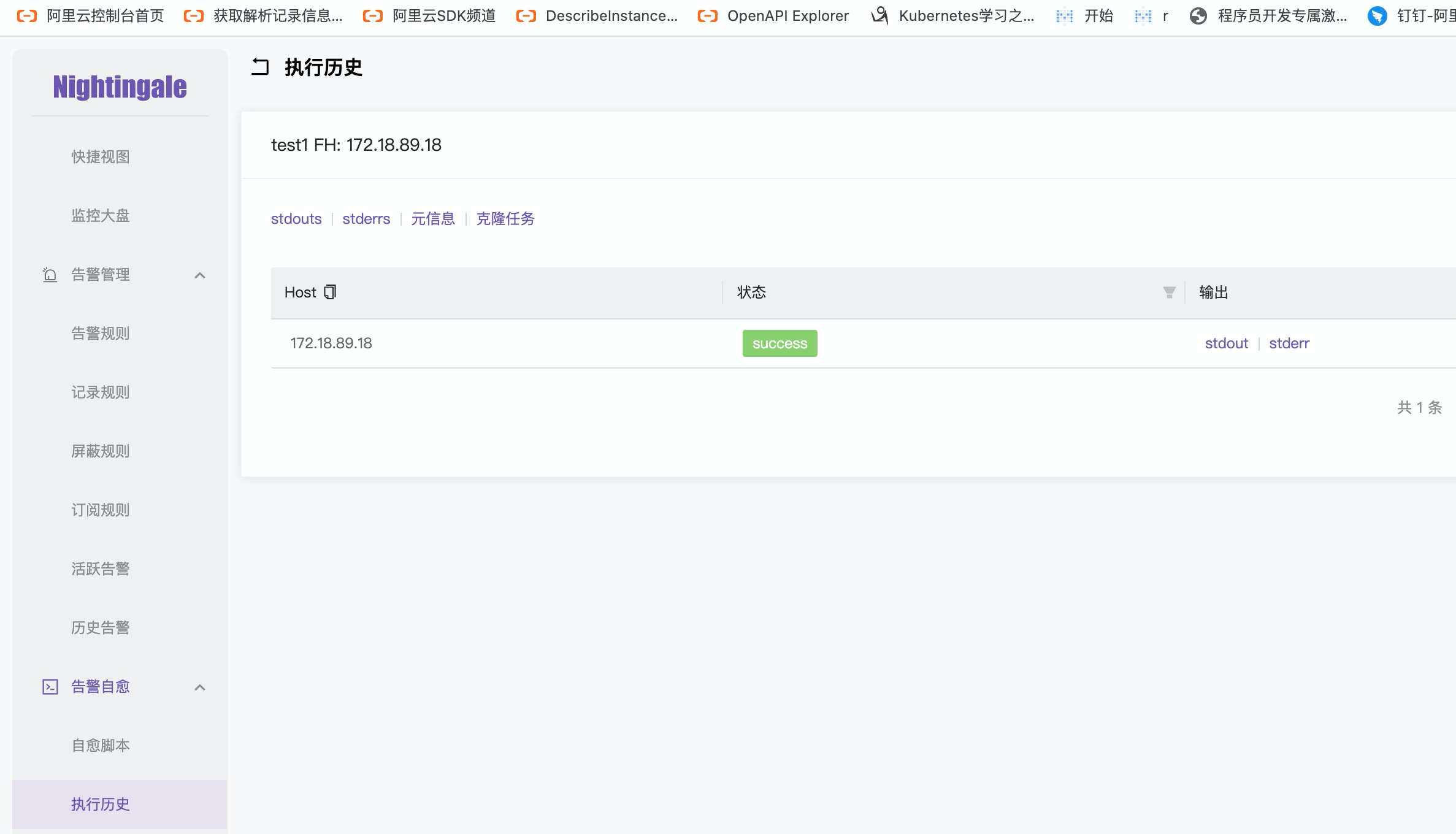Switch to the stderrs tab

click(x=366, y=218)
